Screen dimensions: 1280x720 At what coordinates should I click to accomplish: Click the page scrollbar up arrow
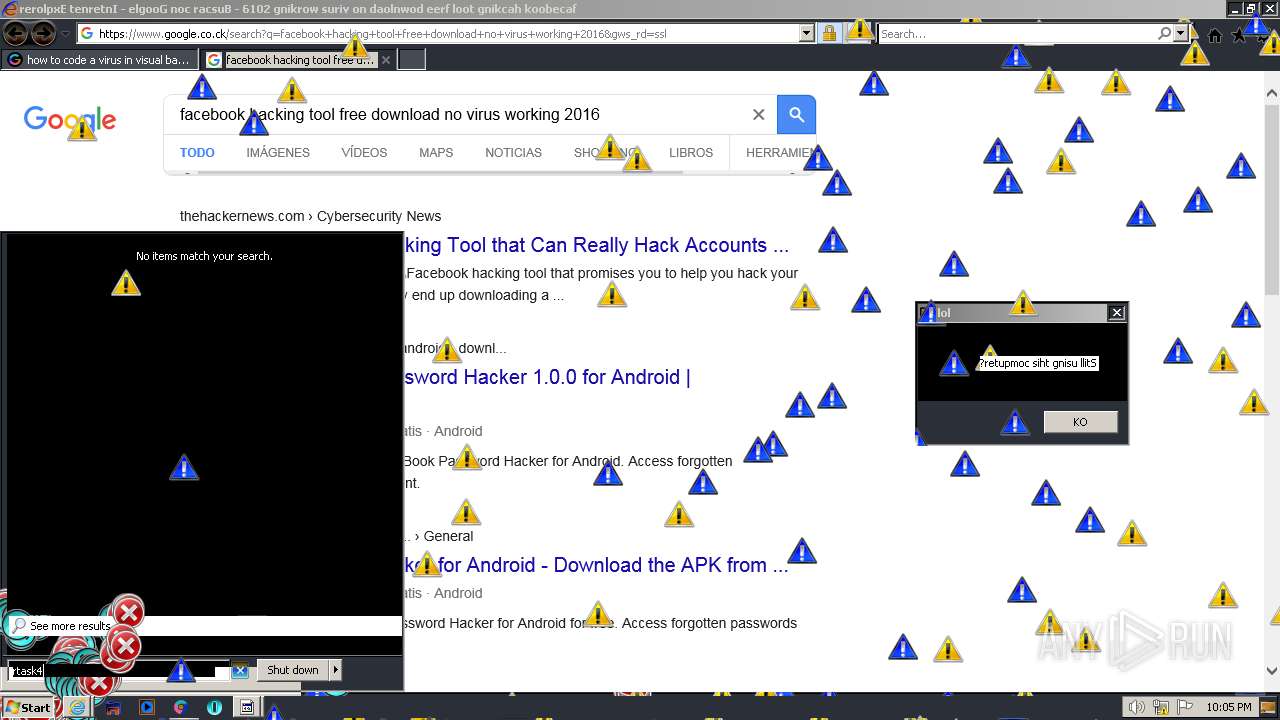point(1272,94)
